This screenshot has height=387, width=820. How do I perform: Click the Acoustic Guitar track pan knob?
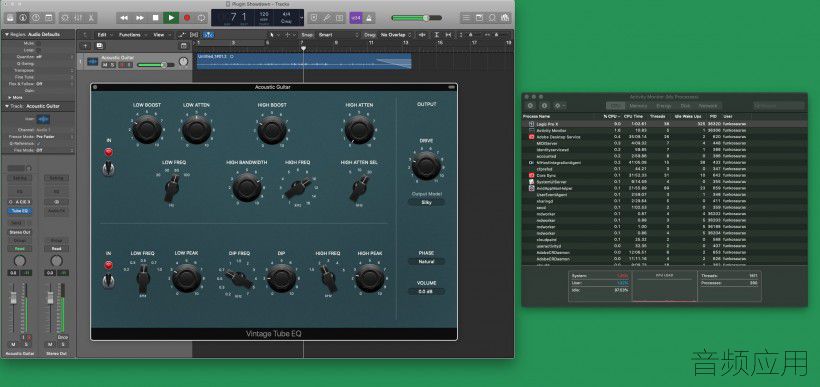(x=183, y=62)
